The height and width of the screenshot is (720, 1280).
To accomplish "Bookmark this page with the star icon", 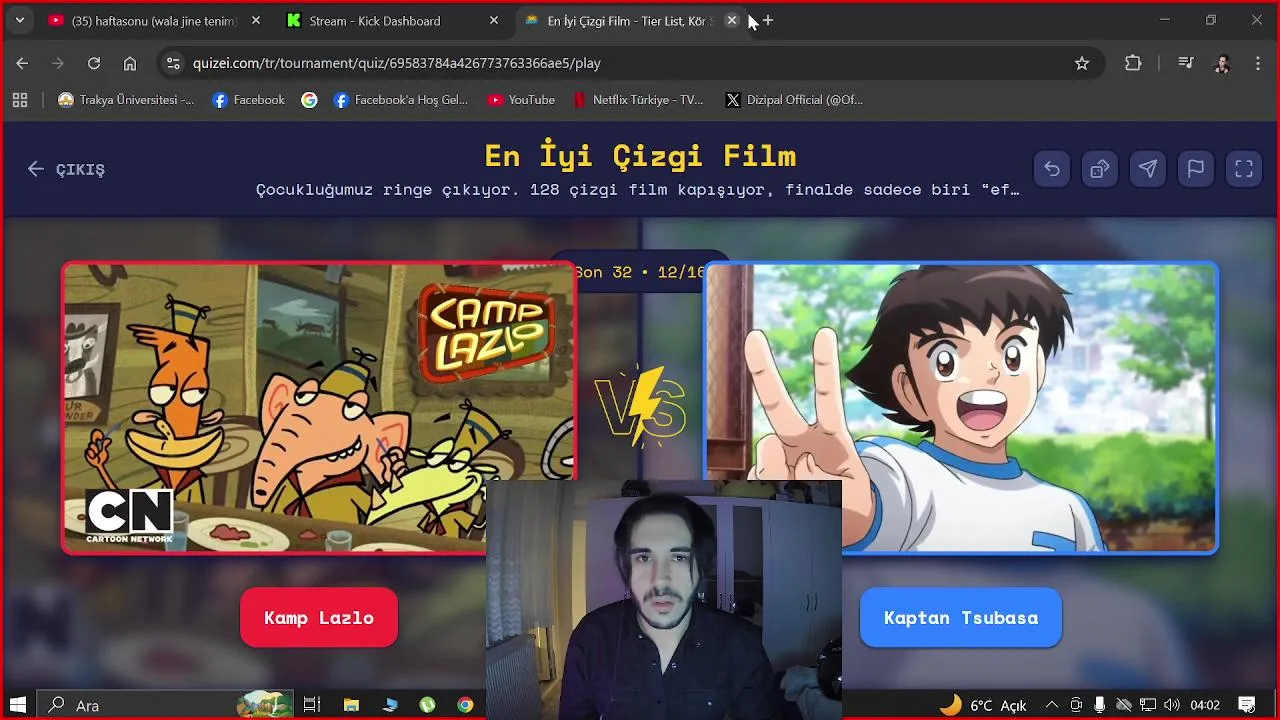I will (x=1082, y=63).
